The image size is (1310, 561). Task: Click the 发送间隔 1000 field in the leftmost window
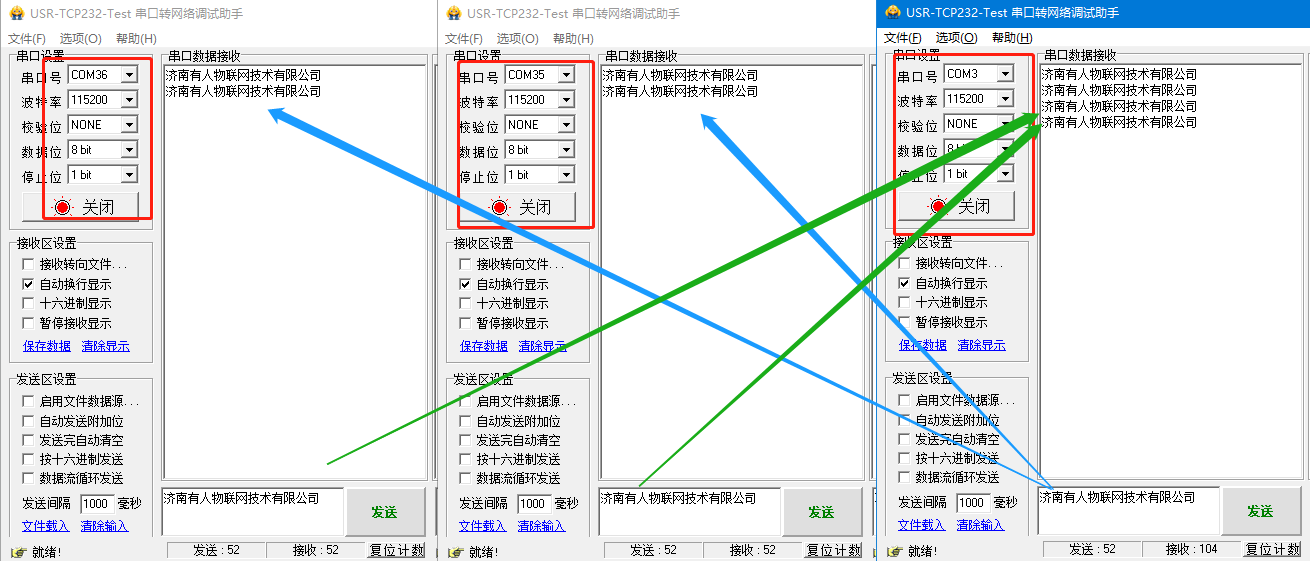[96, 504]
